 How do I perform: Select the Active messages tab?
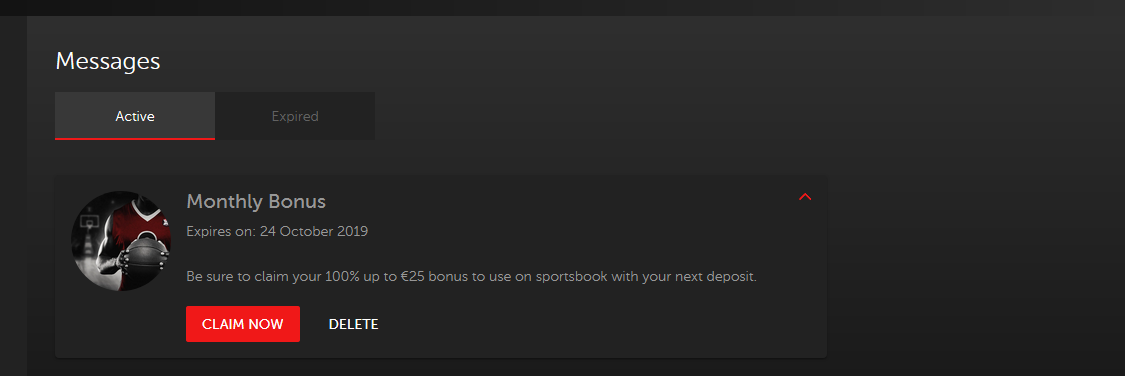(135, 116)
